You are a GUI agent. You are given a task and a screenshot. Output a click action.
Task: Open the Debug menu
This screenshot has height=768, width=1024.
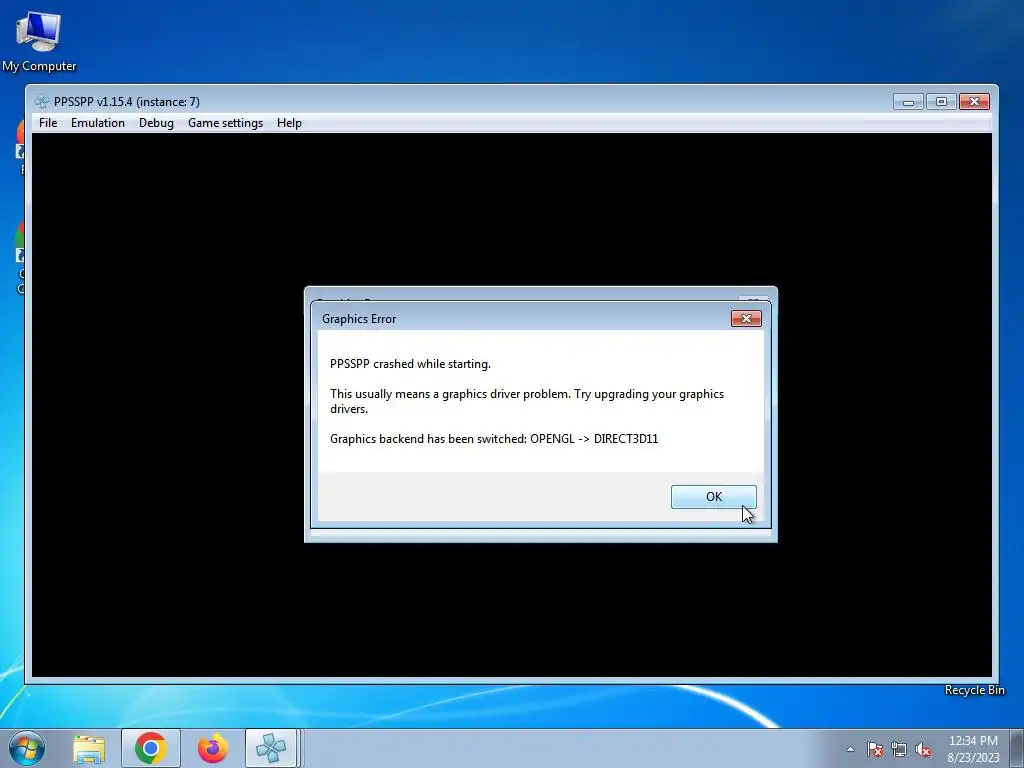[156, 123]
